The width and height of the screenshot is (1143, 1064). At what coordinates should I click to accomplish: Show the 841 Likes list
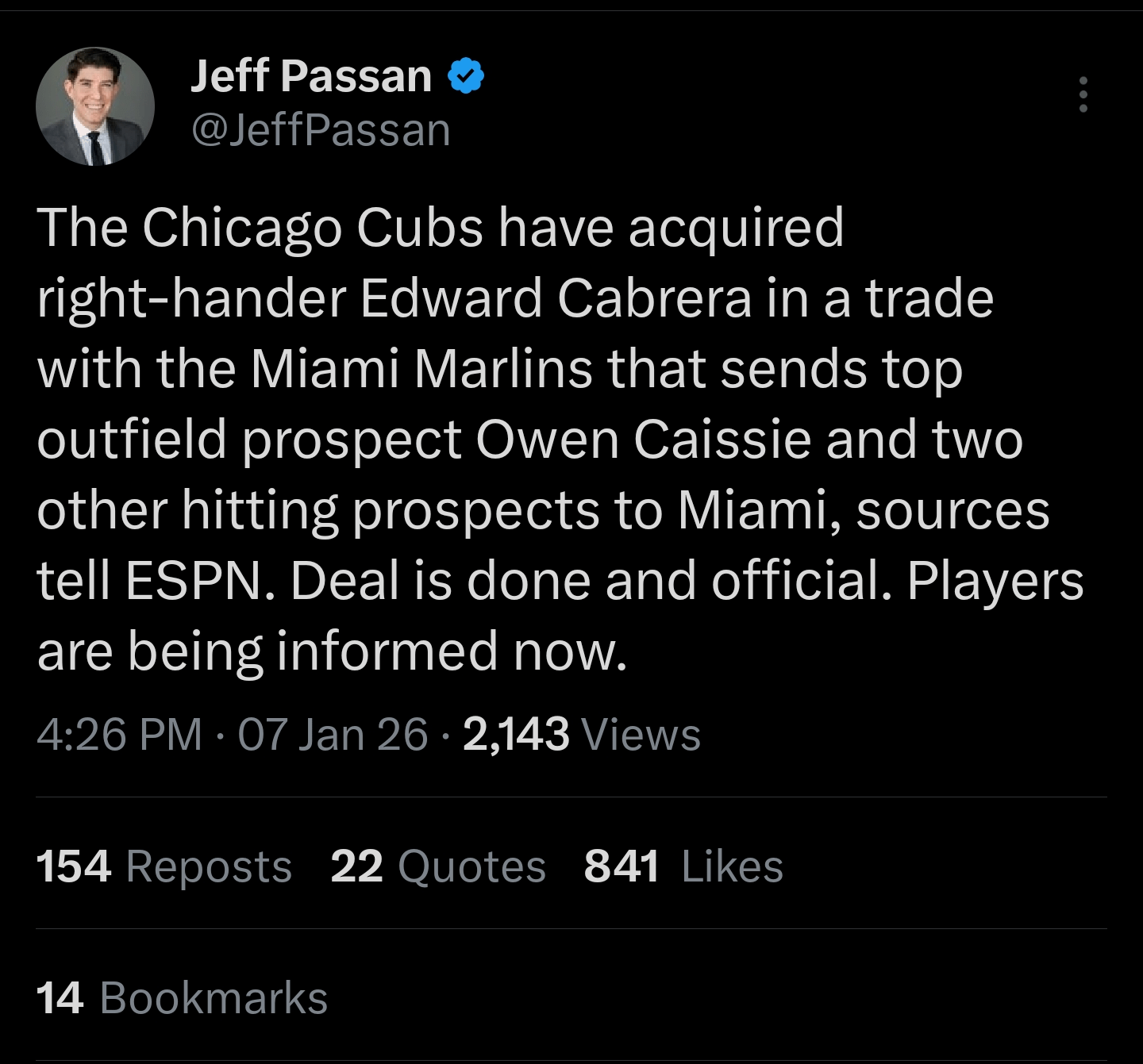tap(683, 866)
